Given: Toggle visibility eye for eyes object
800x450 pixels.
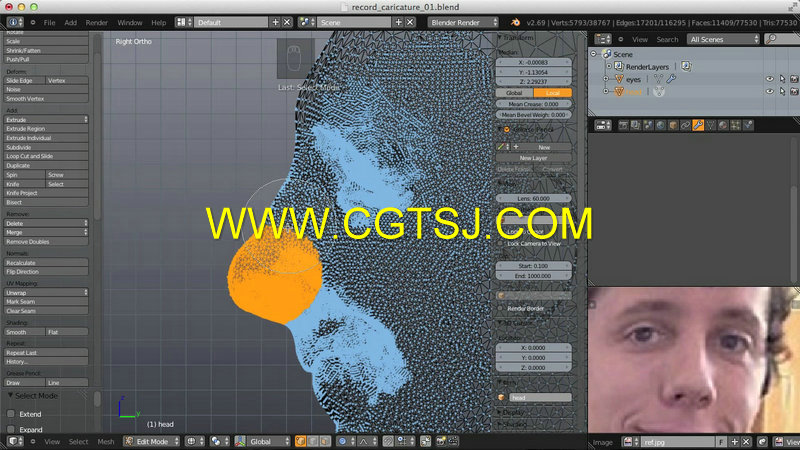Looking at the screenshot, I should click(x=769, y=79).
